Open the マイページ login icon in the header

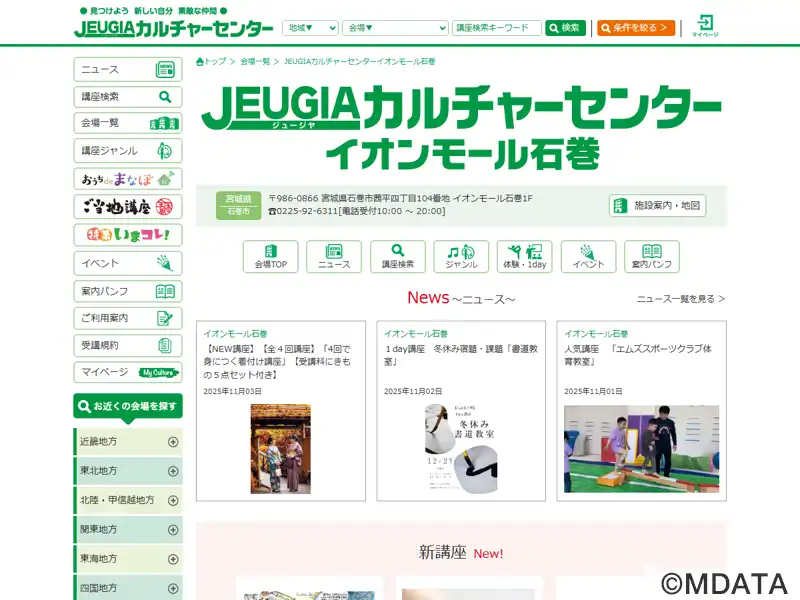coord(705,26)
